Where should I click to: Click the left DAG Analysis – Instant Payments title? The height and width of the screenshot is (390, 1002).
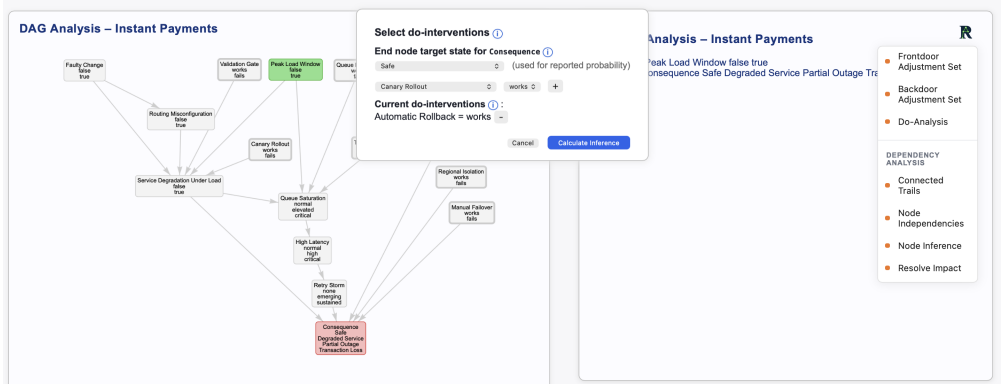click(118, 29)
